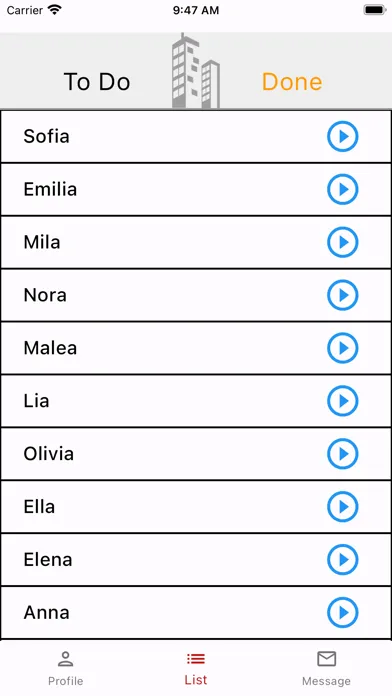The image size is (392, 696).
Task: Tap the play icon next to Sofia
Action: 342,136
